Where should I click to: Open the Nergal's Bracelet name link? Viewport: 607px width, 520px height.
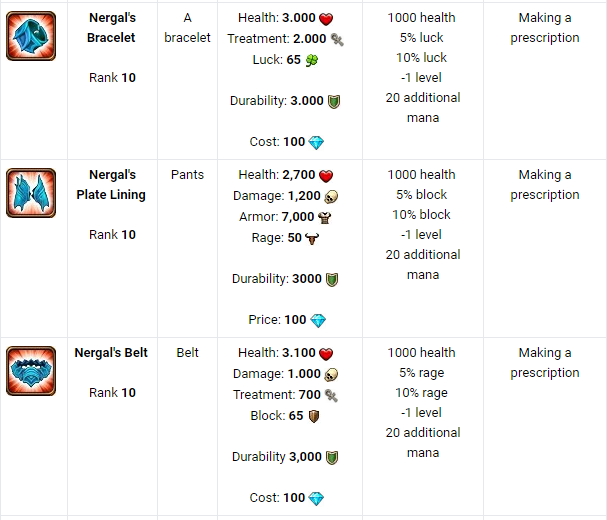coord(111,28)
